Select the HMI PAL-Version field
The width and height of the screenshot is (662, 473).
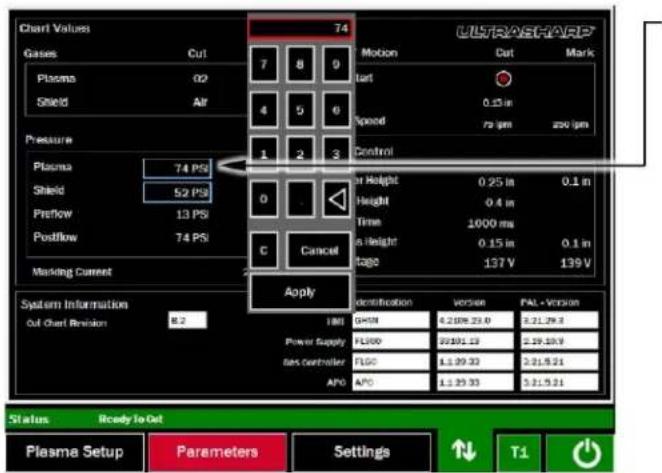point(559,321)
